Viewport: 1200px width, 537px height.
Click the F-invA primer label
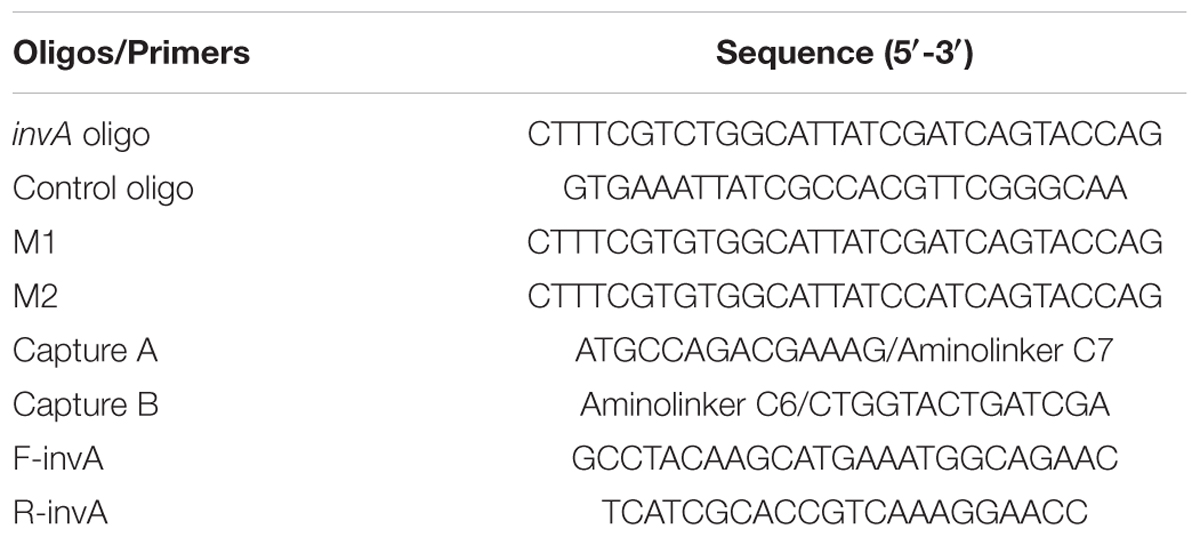[x=59, y=459]
